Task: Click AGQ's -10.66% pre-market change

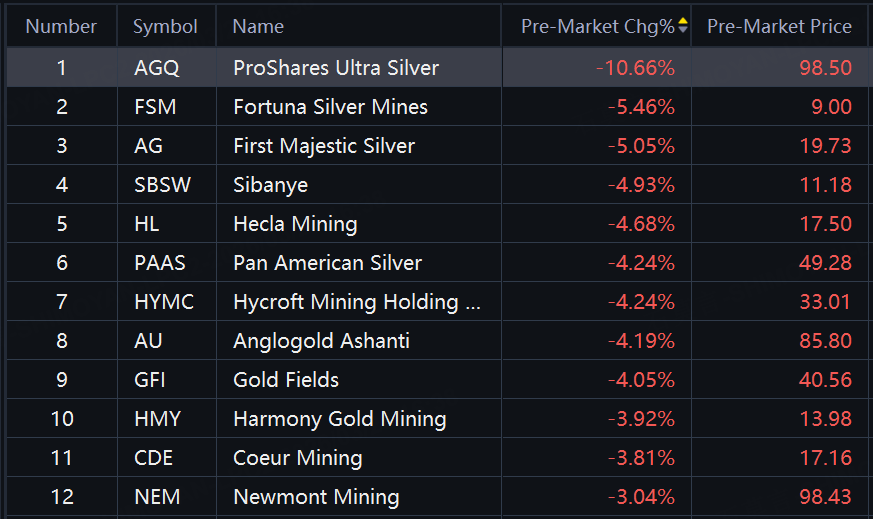Action: click(x=635, y=68)
